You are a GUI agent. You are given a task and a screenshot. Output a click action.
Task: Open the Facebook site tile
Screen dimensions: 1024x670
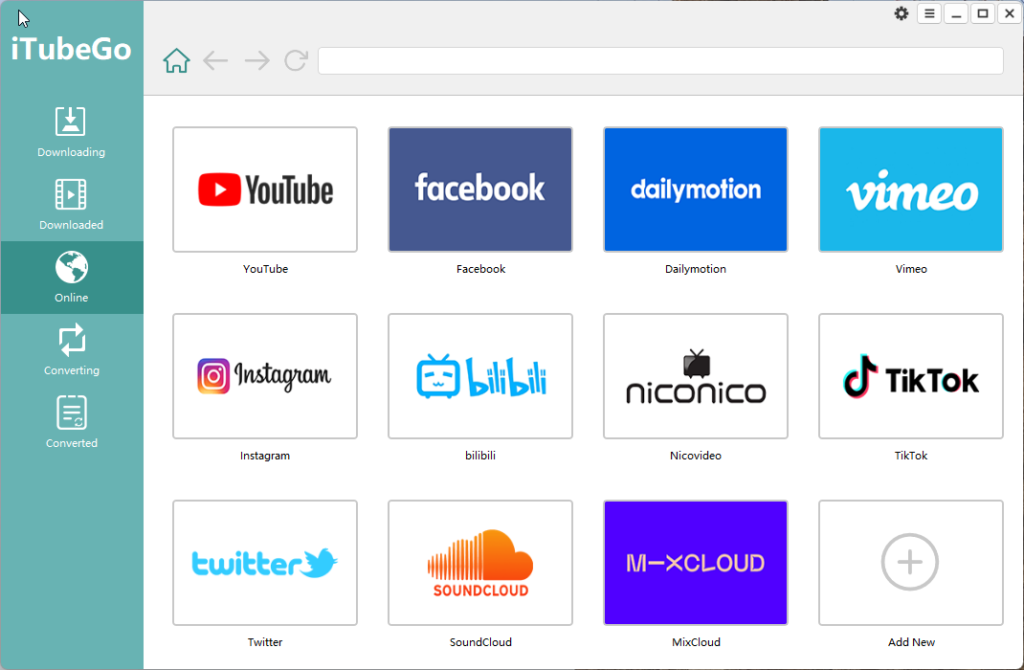pos(480,189)
